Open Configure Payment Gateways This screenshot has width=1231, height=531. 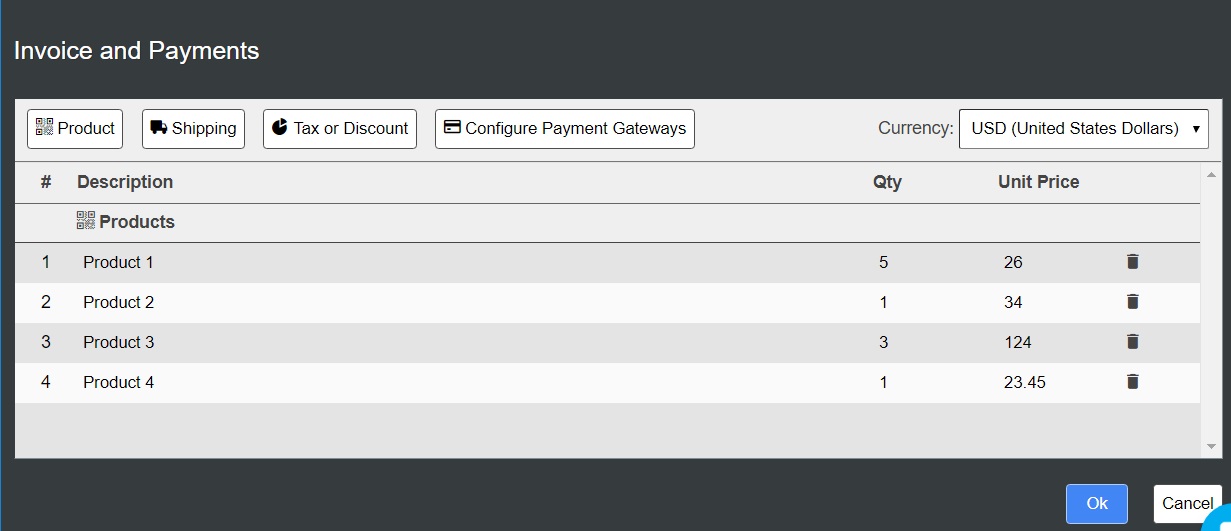pos(565,129)
